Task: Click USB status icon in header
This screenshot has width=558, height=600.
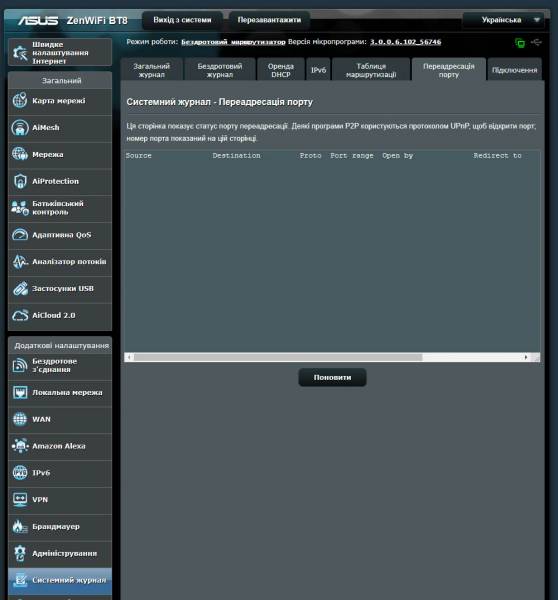Action: coord(537,42)
